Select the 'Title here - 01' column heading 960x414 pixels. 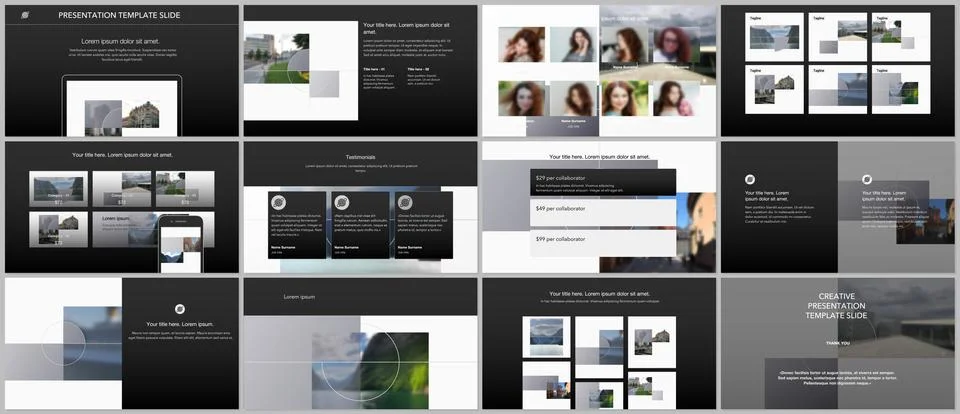pyautogui.click(x=375, y=70)
